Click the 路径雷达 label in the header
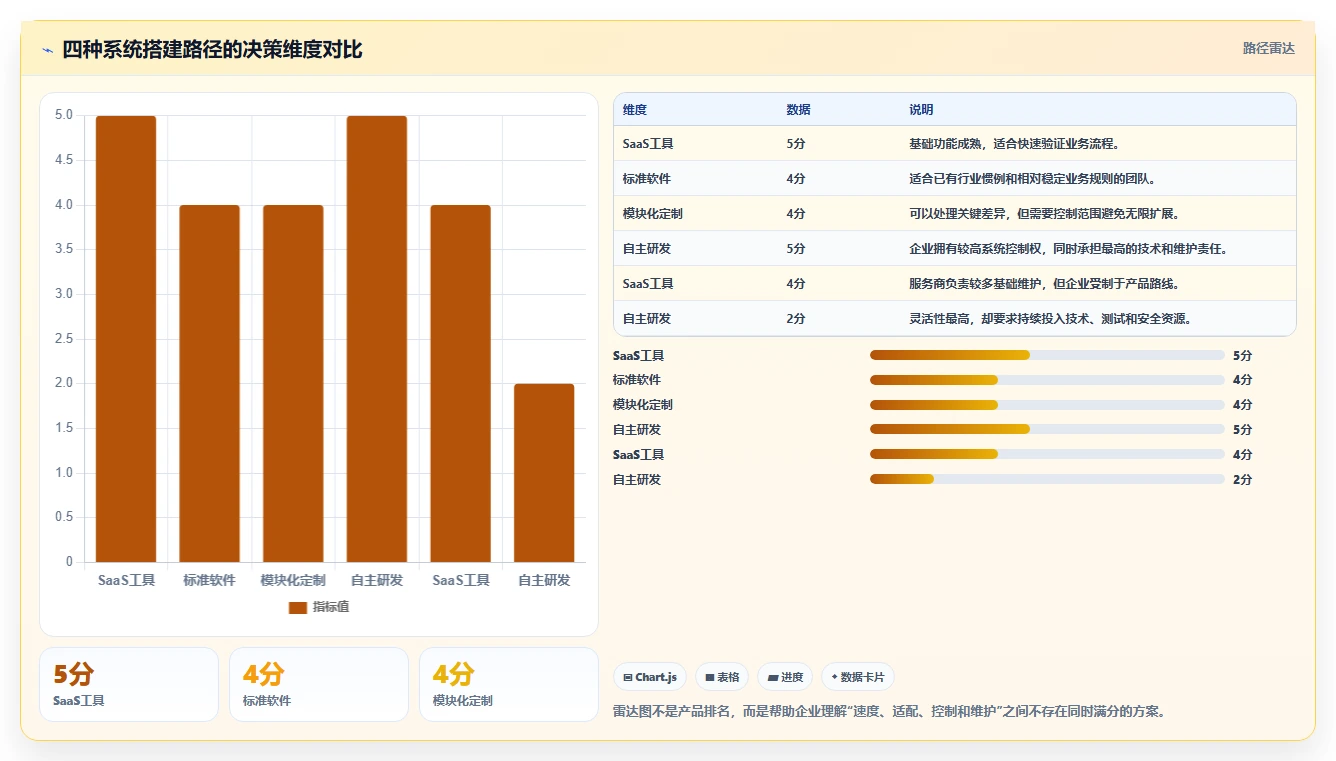The height and width of the screenshot is (761, 1336). (1268, 48)
